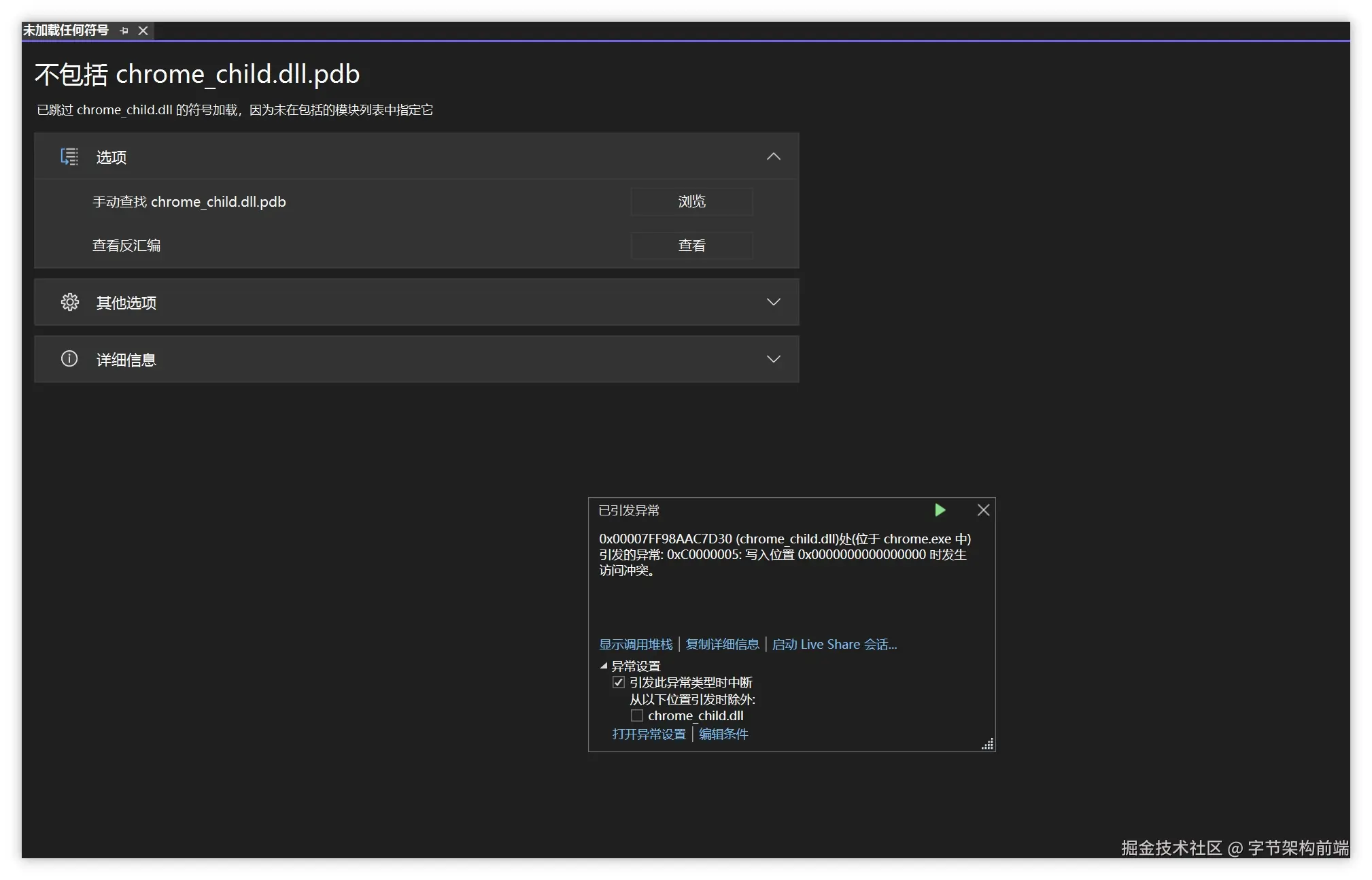
Task: Collapse the 异常设置 disclosure triangle
Action: 604,666
